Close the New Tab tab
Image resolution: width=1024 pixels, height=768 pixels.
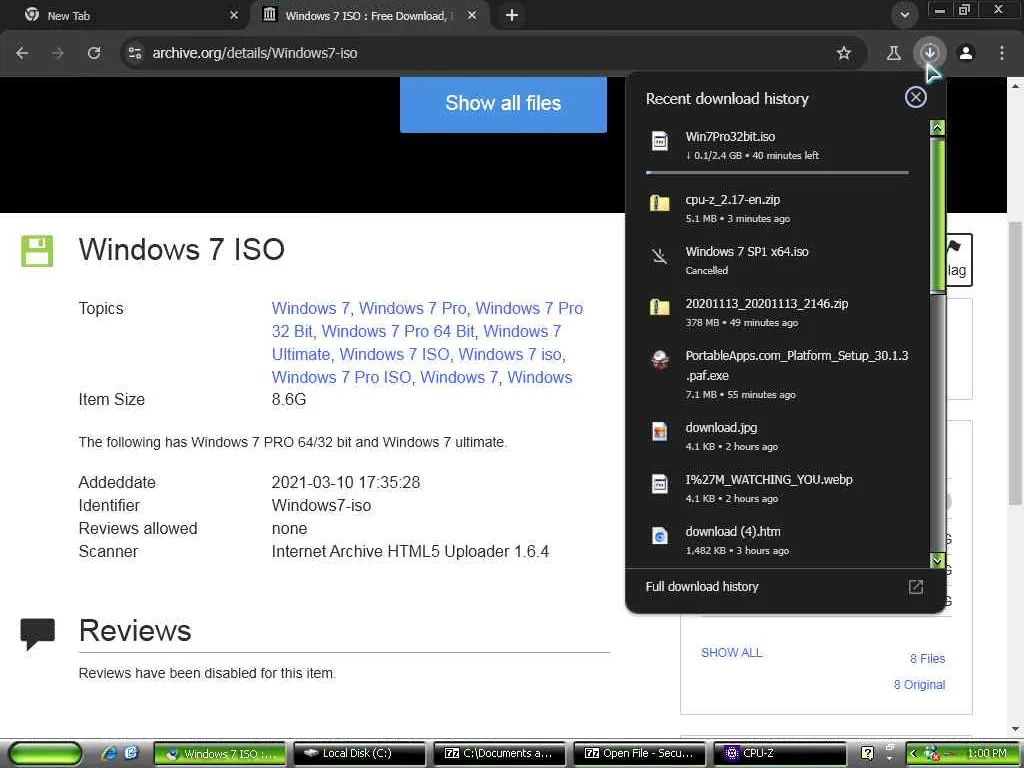point(234,15)
